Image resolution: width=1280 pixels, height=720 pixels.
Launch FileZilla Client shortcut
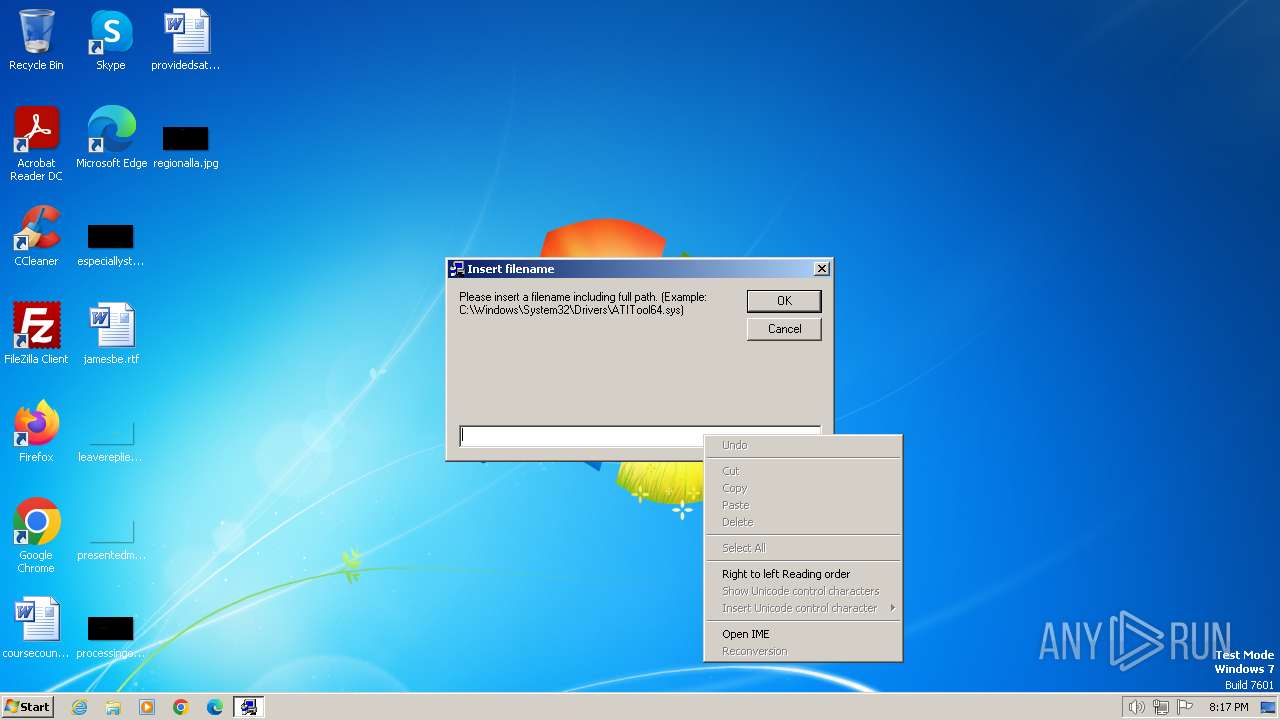coord(36,334)
